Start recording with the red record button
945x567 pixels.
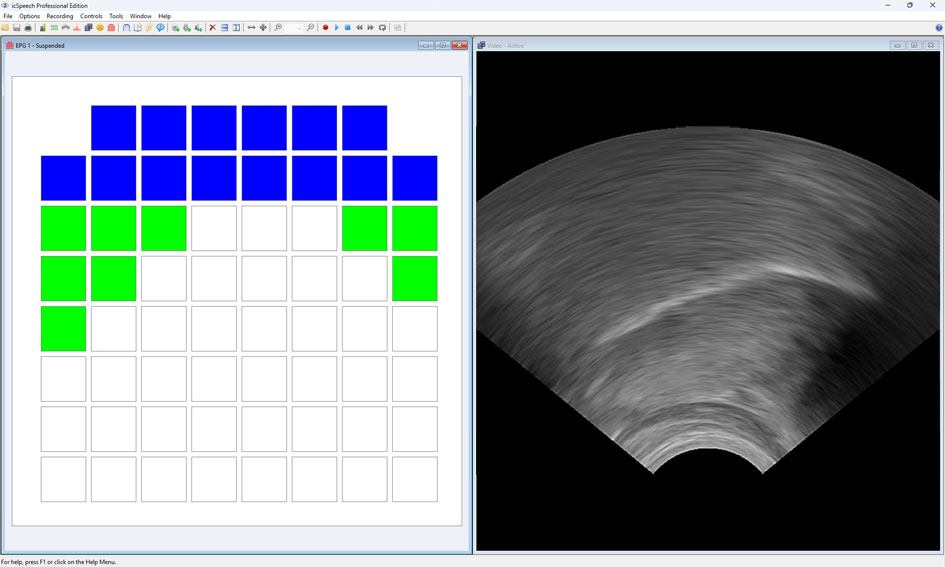point(325,28)
